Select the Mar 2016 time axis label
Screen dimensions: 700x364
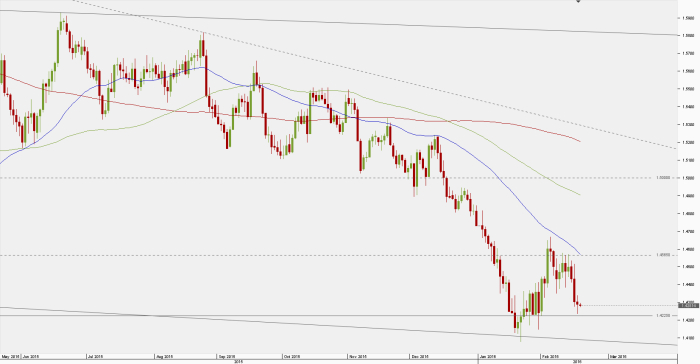tap(619, 357)
